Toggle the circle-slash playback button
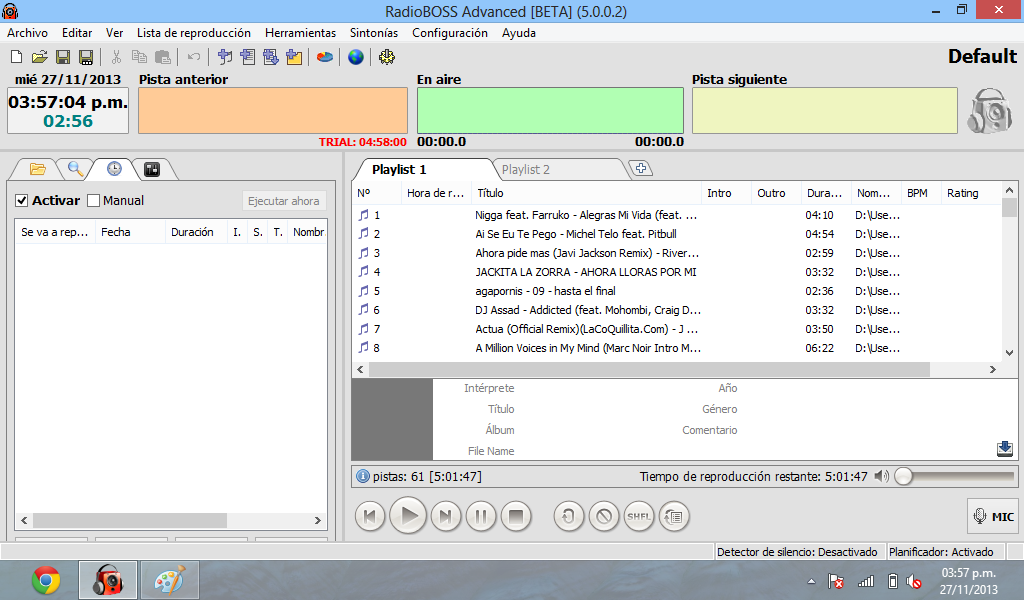 (604, 516)
